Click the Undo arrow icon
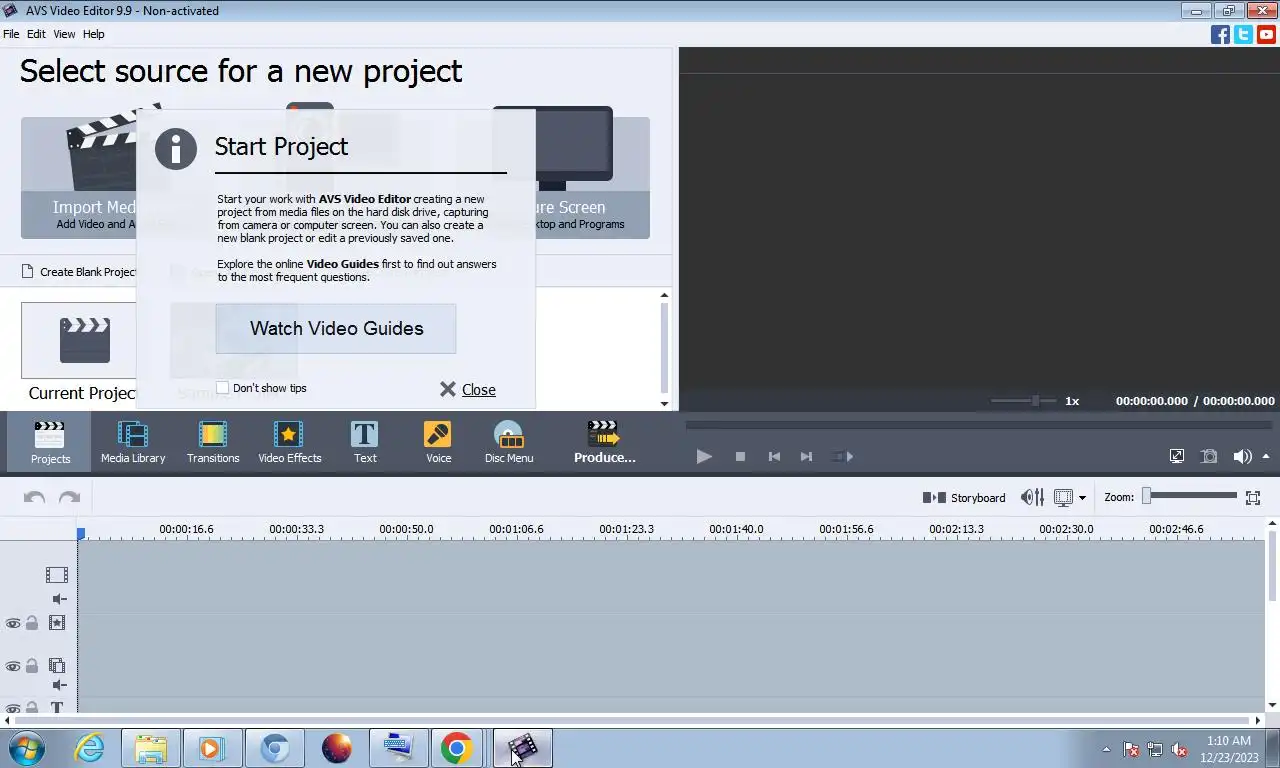 coord(34,497)
